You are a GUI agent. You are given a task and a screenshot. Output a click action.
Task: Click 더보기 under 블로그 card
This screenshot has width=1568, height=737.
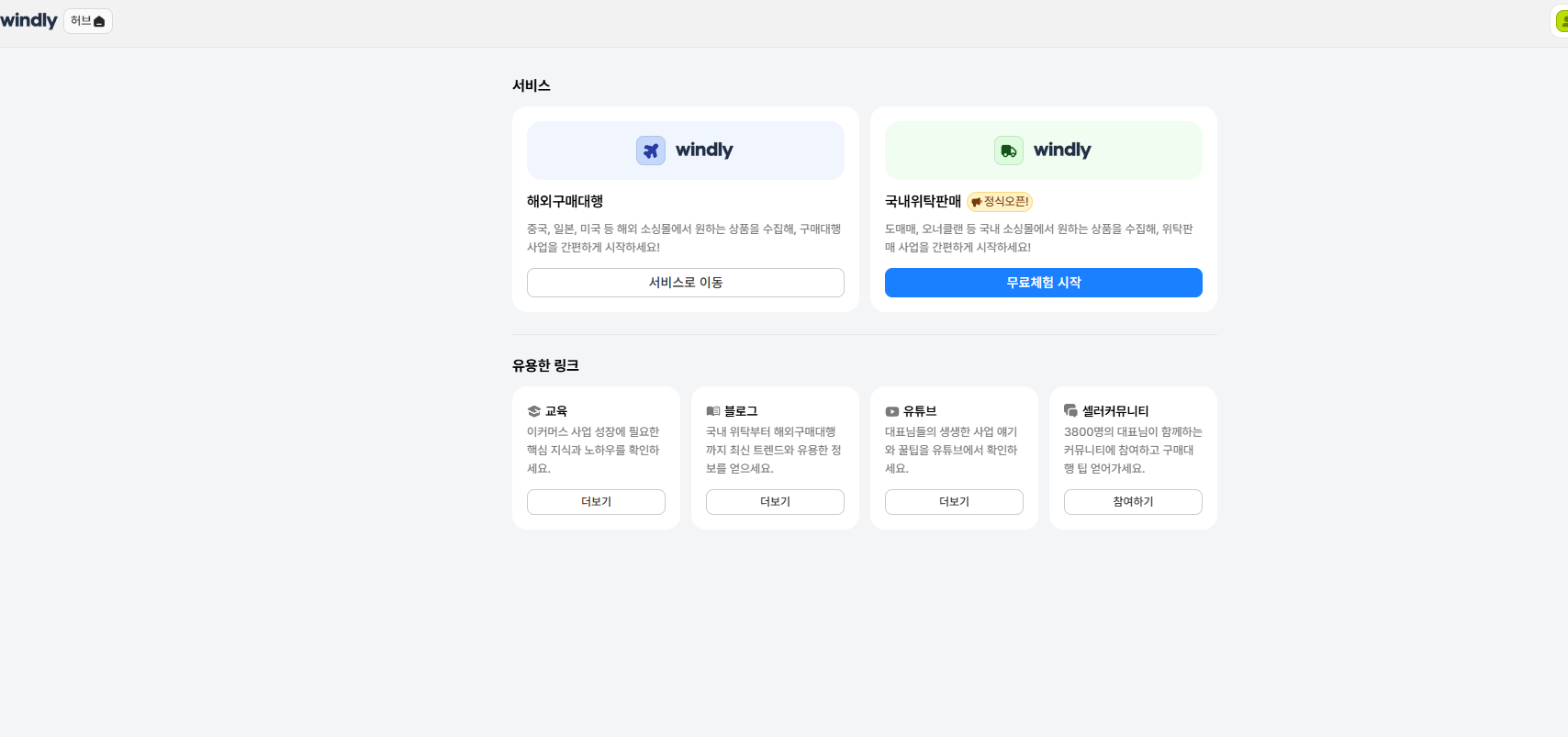click(775, 502)
